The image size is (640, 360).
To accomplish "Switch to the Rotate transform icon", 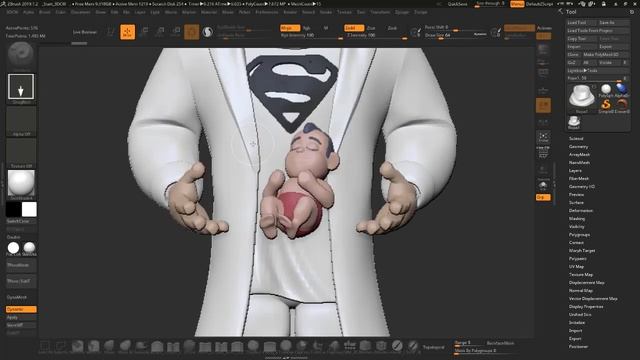I will (x=176, y=32).
